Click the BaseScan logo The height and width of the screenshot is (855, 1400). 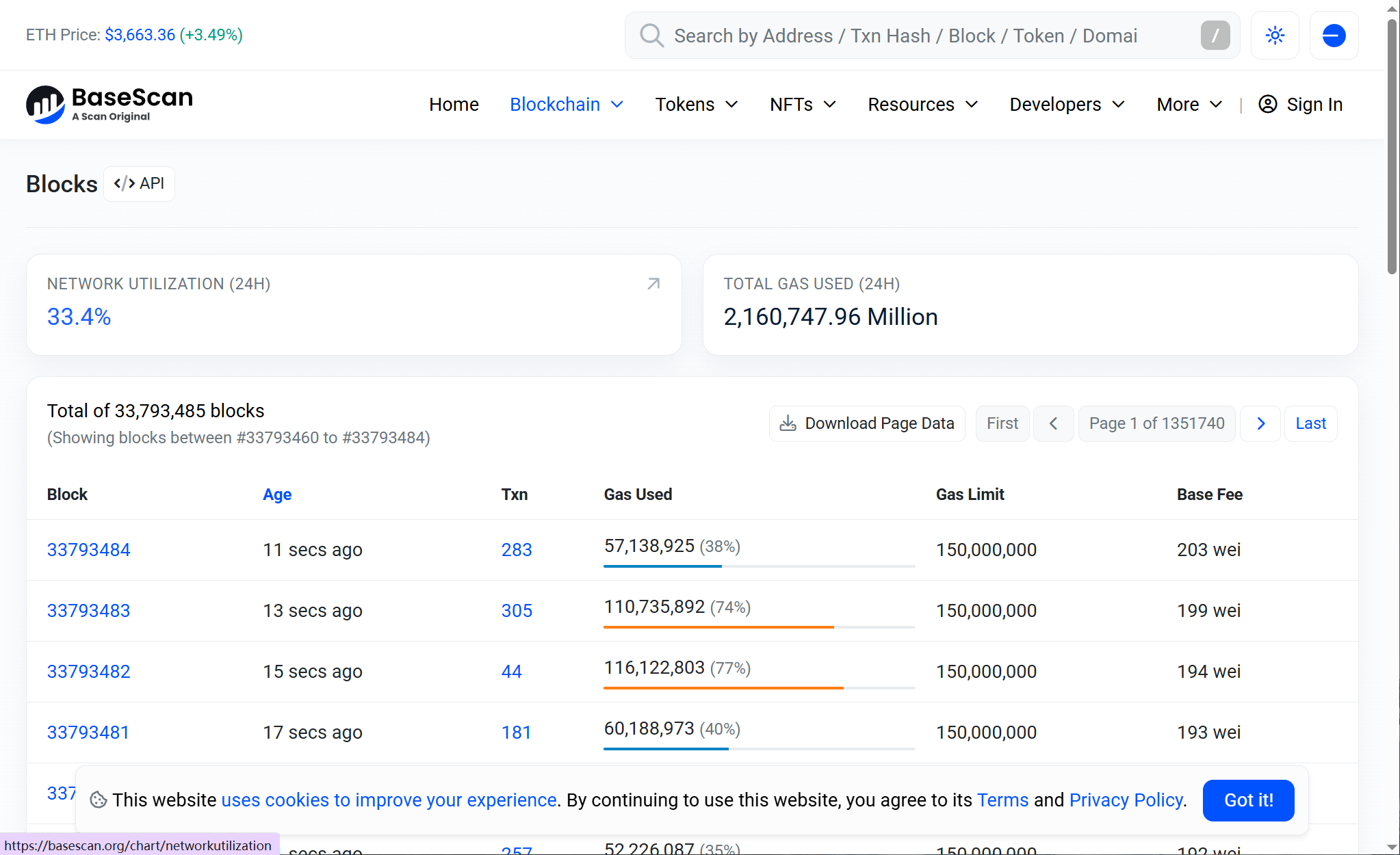pyautogui.click(x=109, y=104)
